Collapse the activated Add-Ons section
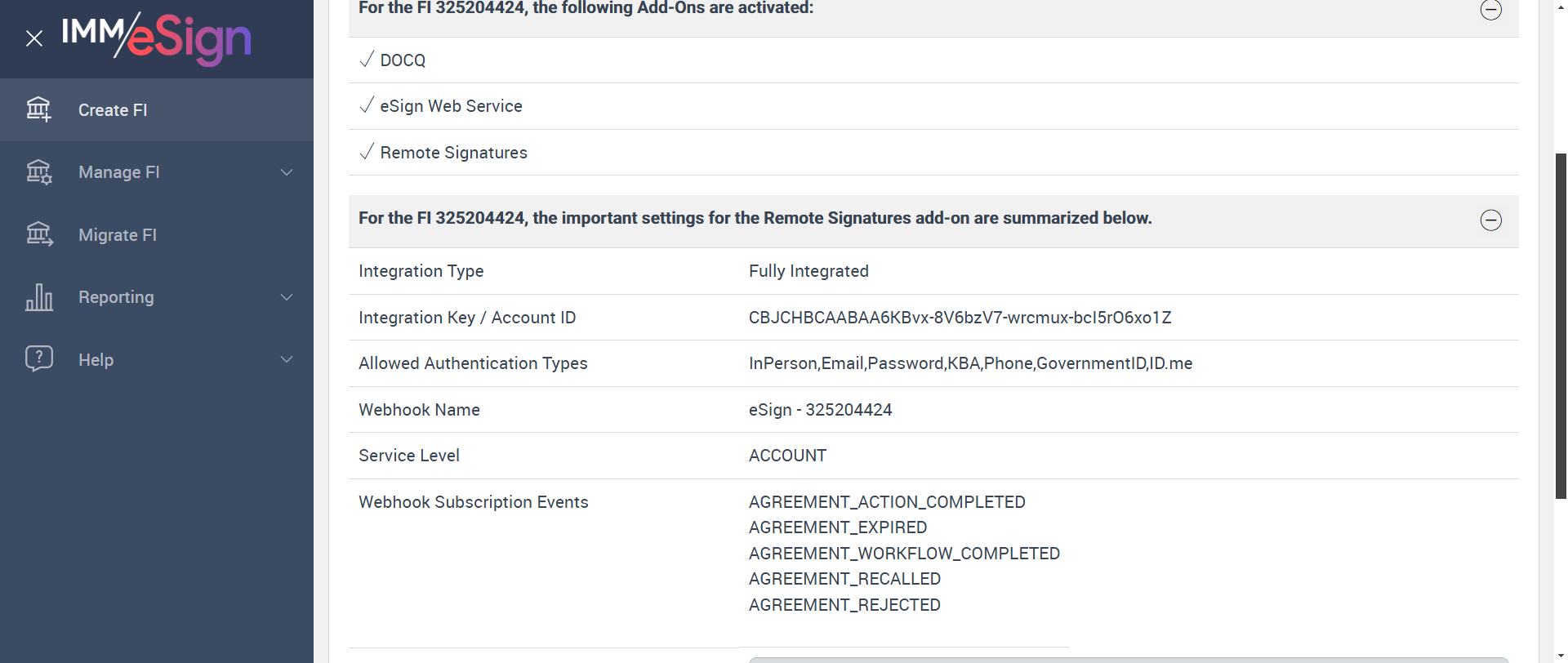This screenshot has height=663, width=1568. [x=1490, y=10]
